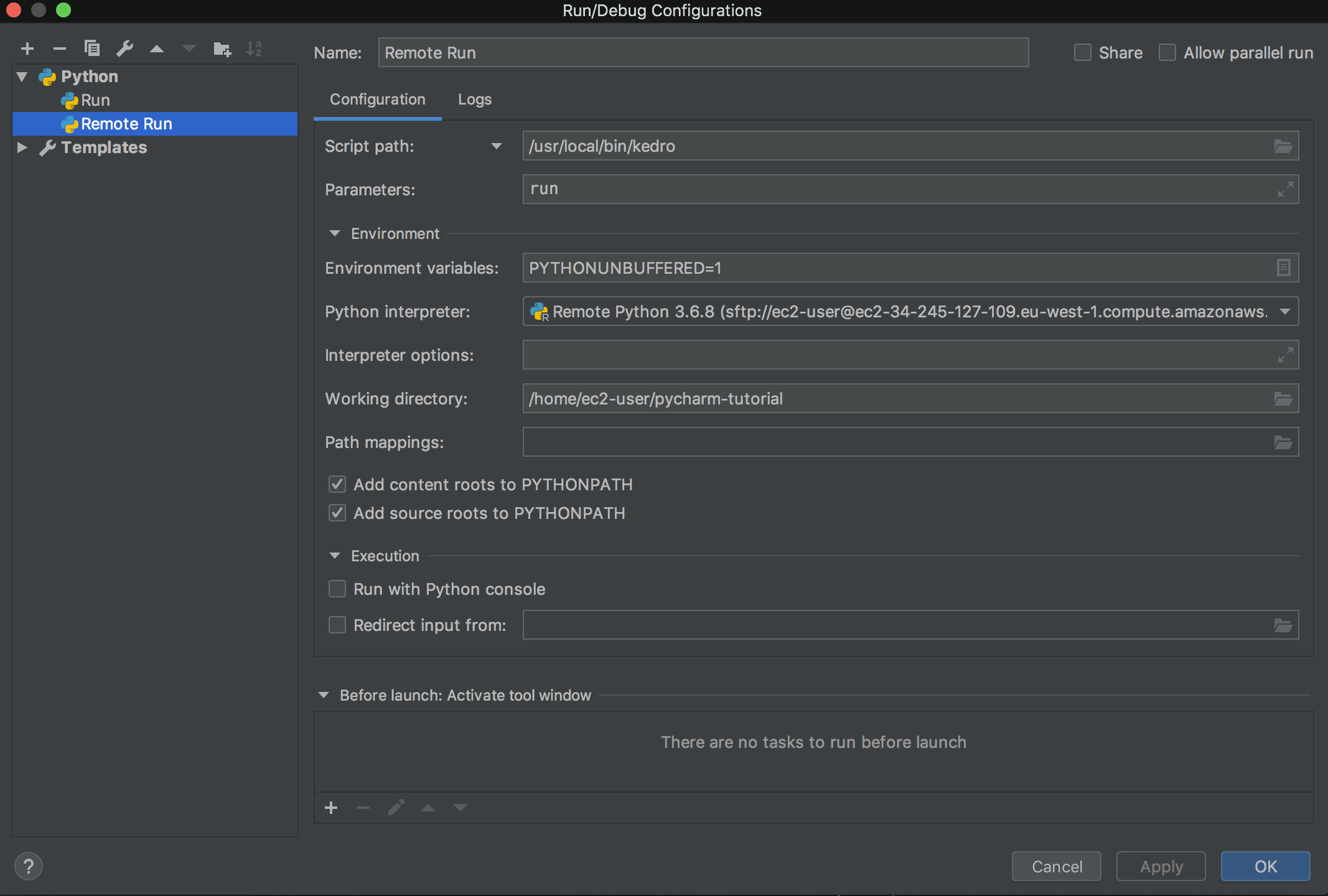Enable Run with Python console
The width and height of the screenshot is (1328, 896).
coord(337,589)
